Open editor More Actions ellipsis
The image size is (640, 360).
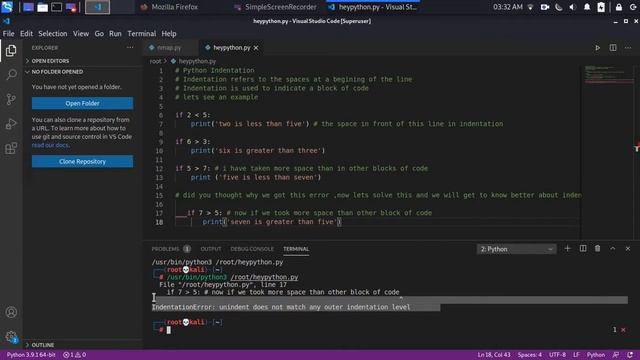[x=628, y=48]
